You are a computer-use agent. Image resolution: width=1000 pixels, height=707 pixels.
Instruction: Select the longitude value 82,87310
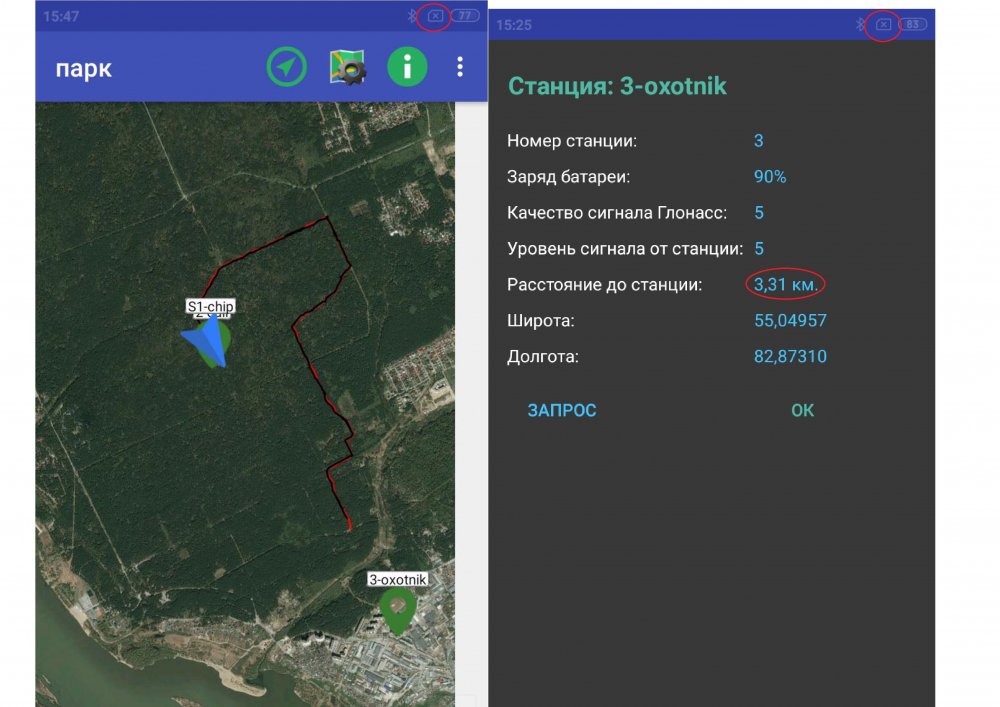click(790, 357)
